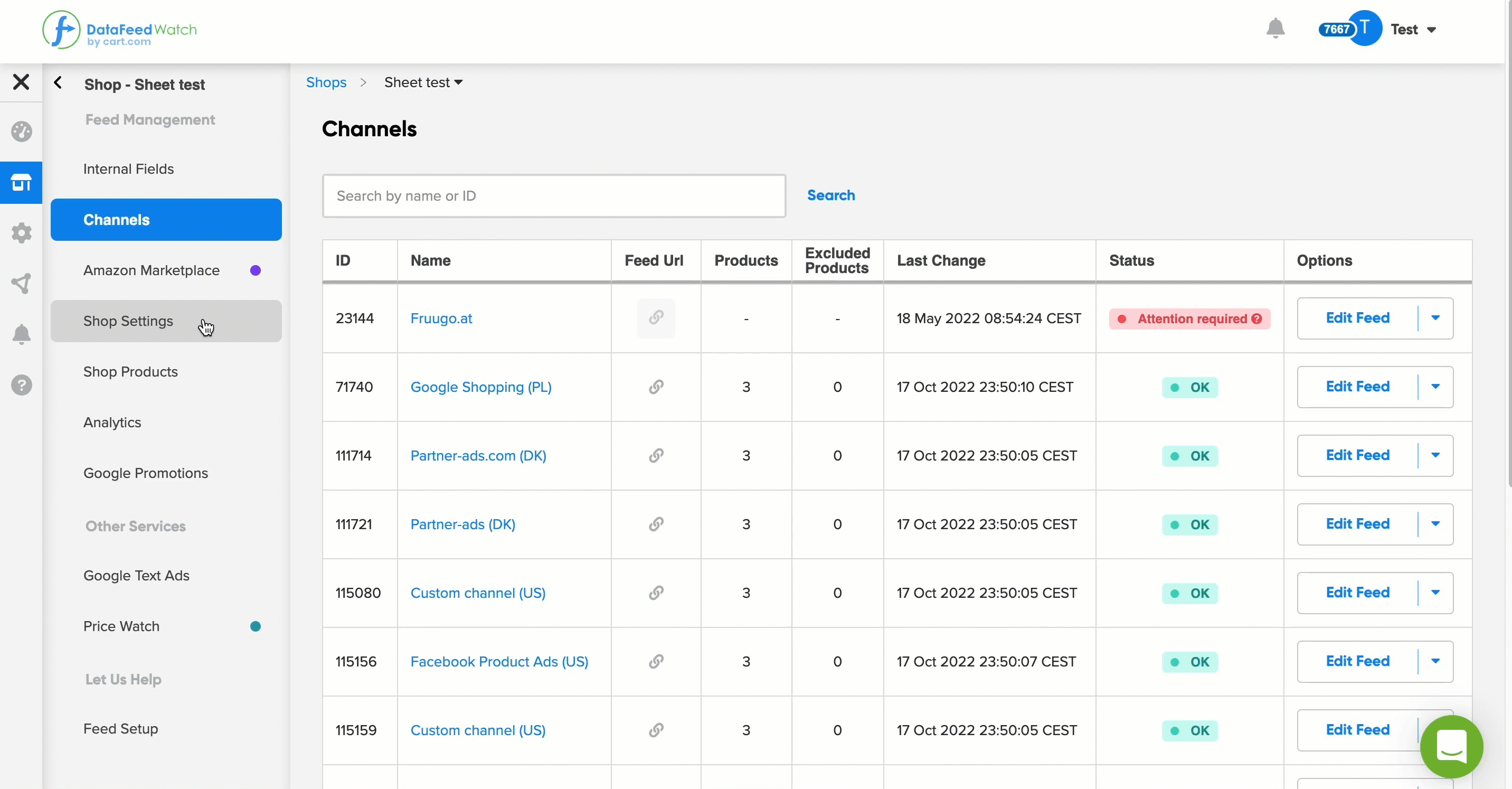Click feed URL icon for Partner-ads.com (DK)
The height and width of the screenshot is (789, 1512).
[656, 456]
